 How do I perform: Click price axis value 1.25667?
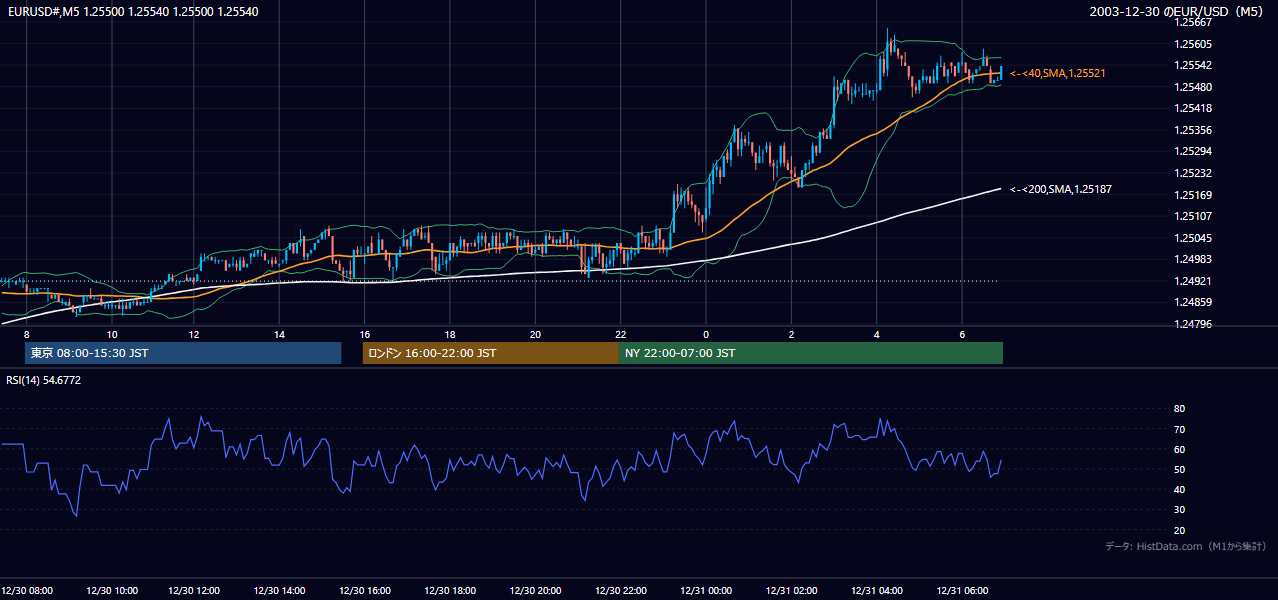tap(1193, 23)
